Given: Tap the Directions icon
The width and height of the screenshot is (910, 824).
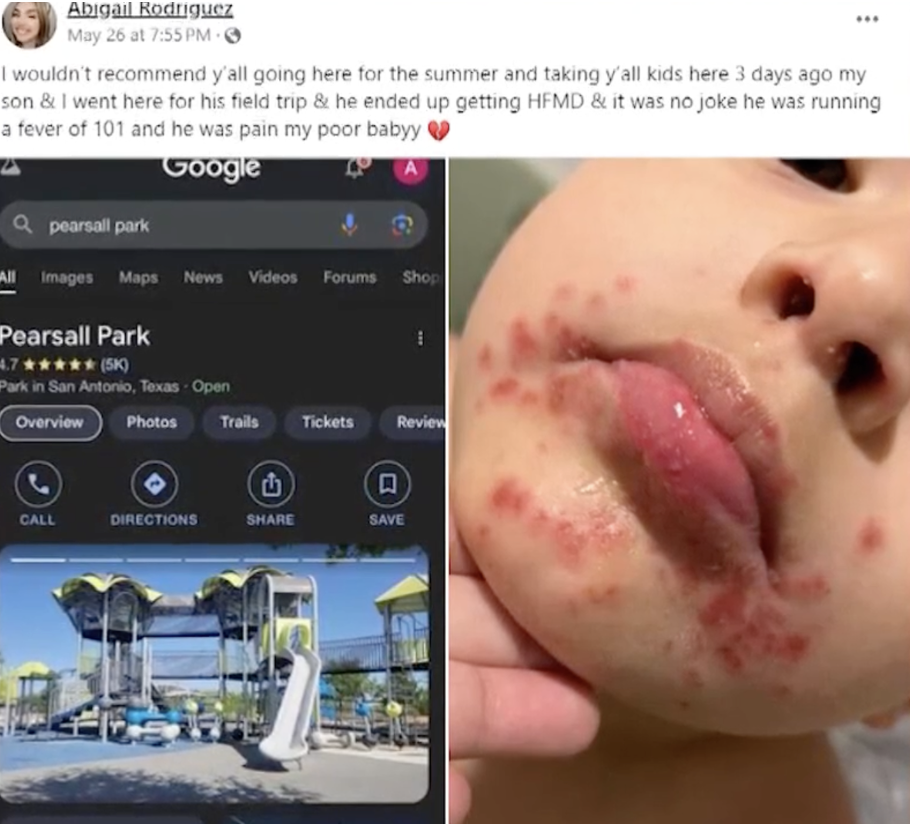Looking at the screenshot, I should point(154,484).
